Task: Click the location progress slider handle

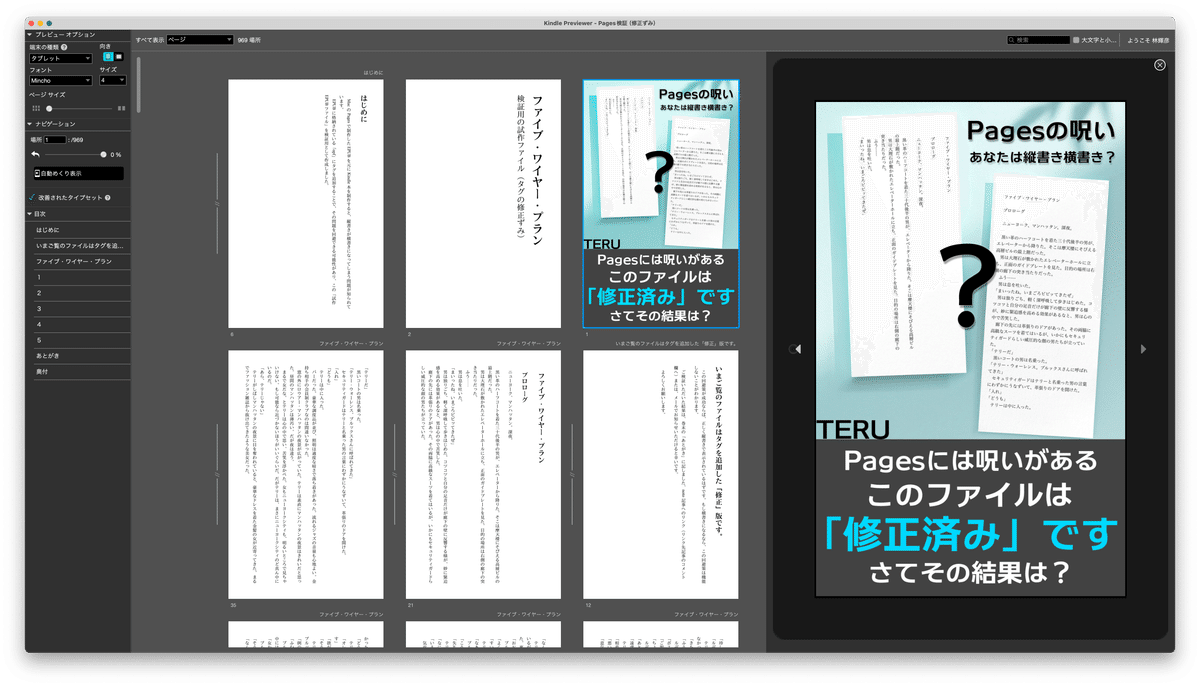Action: click(x=103, y=155)
